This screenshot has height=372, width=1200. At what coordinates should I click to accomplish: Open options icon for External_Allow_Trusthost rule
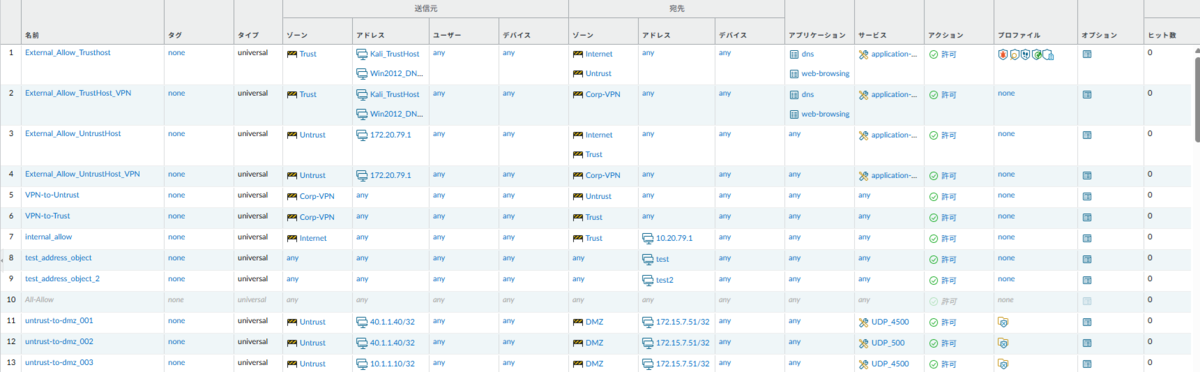coord(1087,54)
